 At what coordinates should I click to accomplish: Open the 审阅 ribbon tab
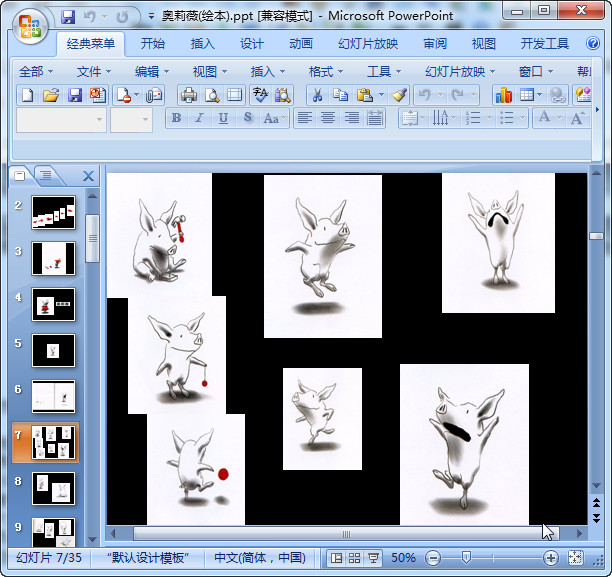(x=435, y=44)
